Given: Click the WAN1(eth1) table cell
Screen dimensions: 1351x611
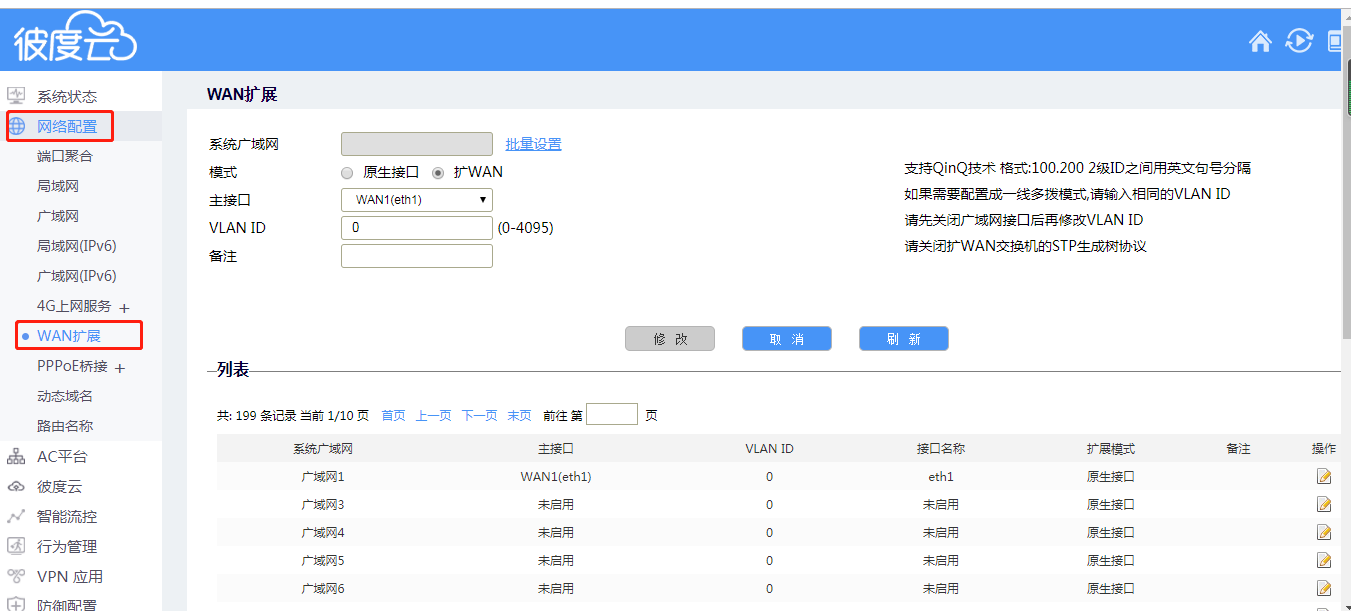Looking at the screenshot, I should click(556, 477).
